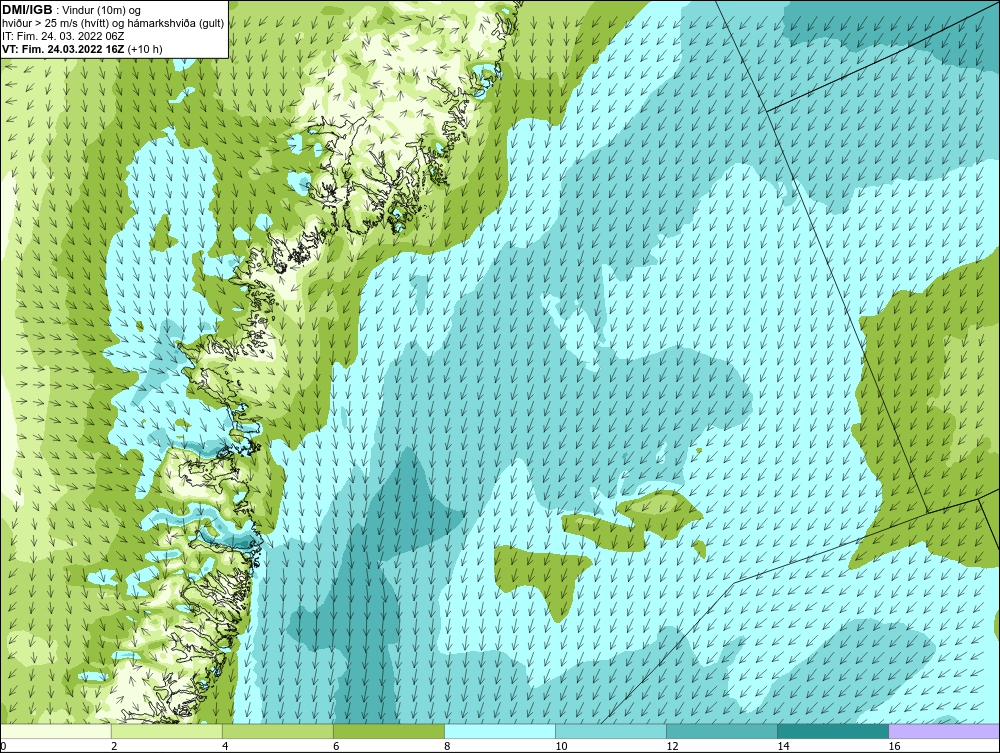This screenshot has width=1000, height=753.
Task: Click the 4–6 m/s green legend band
Action: pos(278,731)
